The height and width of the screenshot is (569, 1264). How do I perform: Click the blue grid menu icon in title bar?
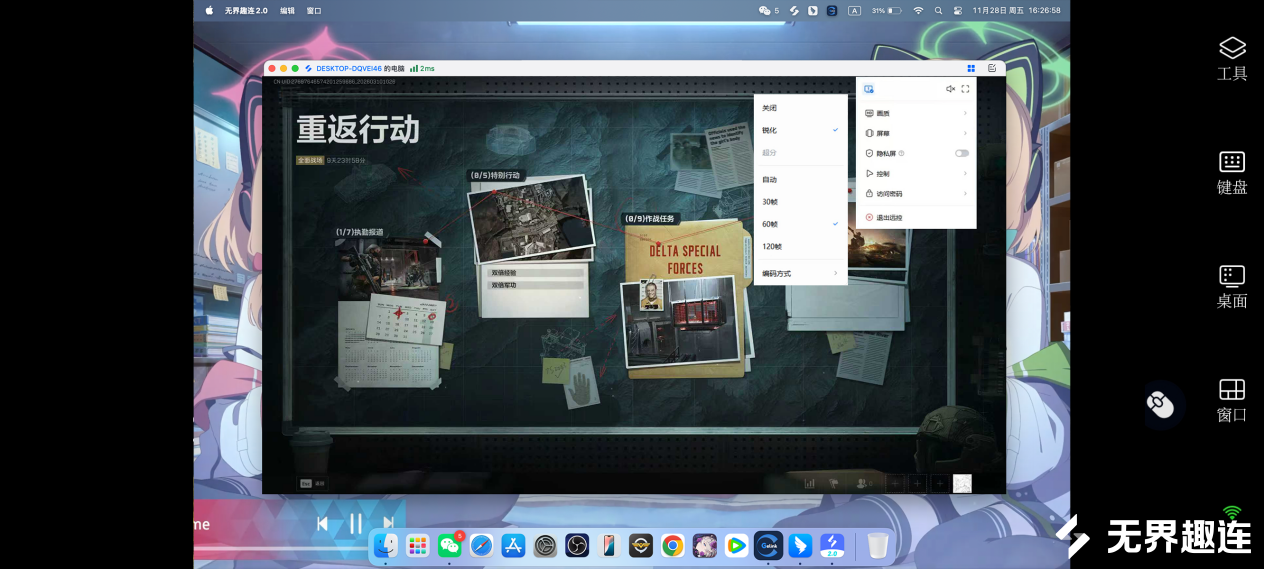point(971,68)
